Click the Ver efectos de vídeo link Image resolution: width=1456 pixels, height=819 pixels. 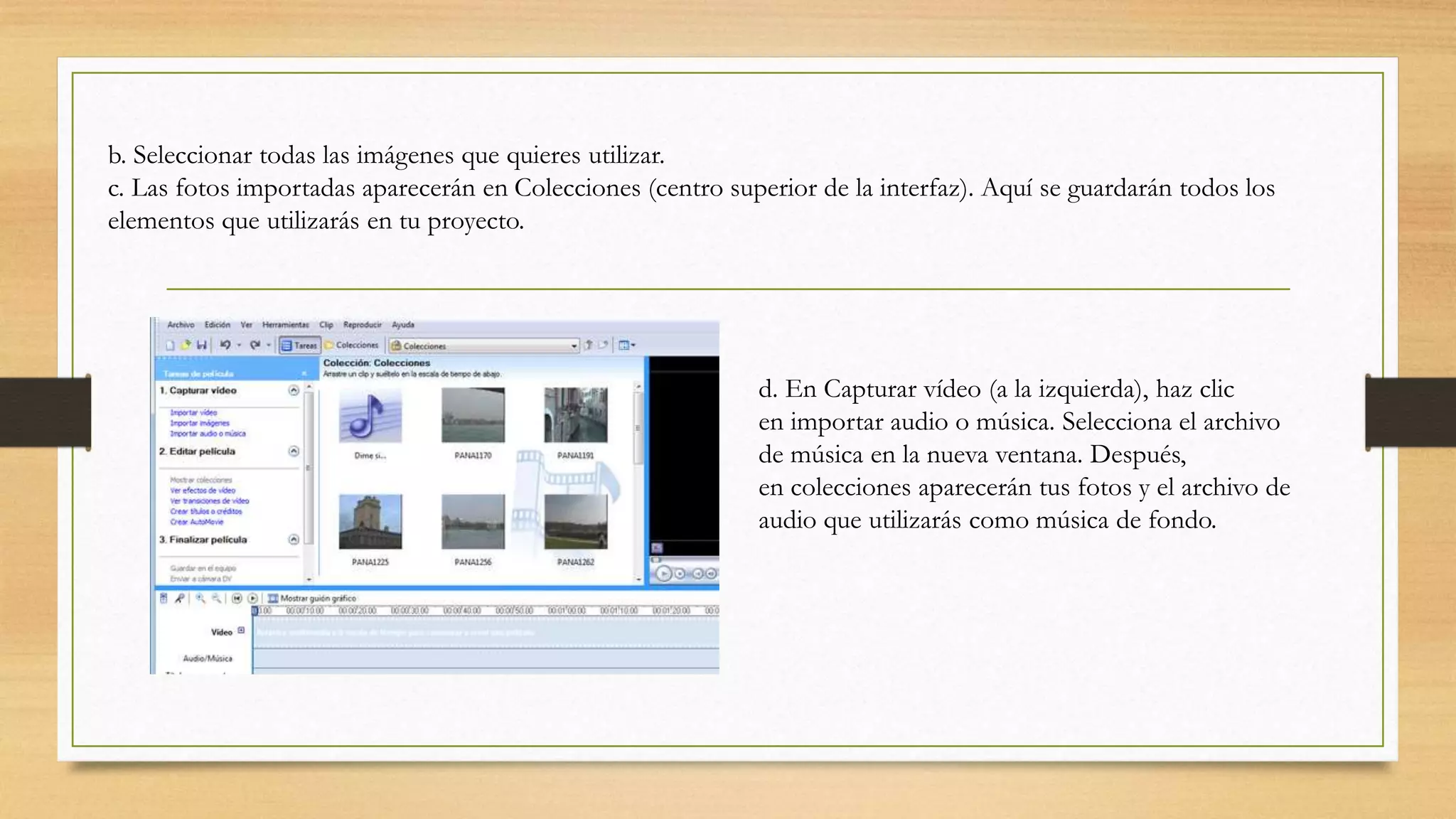tap(203, 491)
